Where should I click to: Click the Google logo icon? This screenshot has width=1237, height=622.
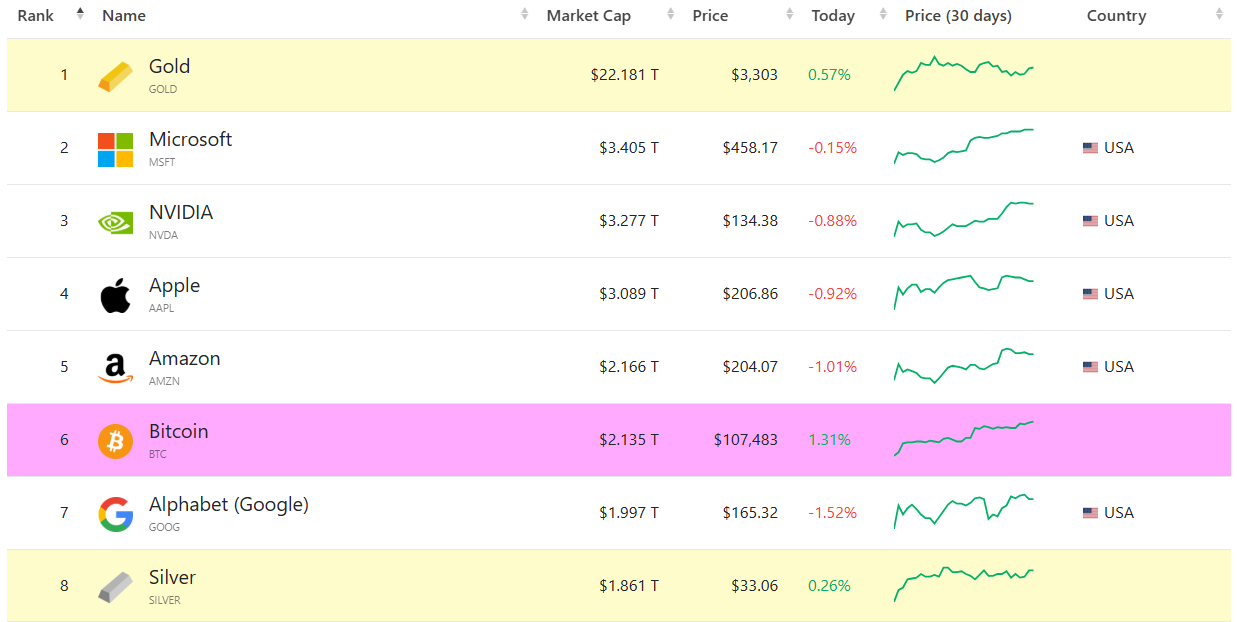[115, 514]
